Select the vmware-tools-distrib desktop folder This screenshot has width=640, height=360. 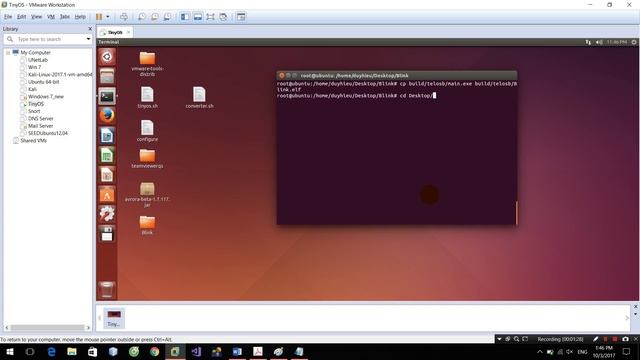coord(147,64)
